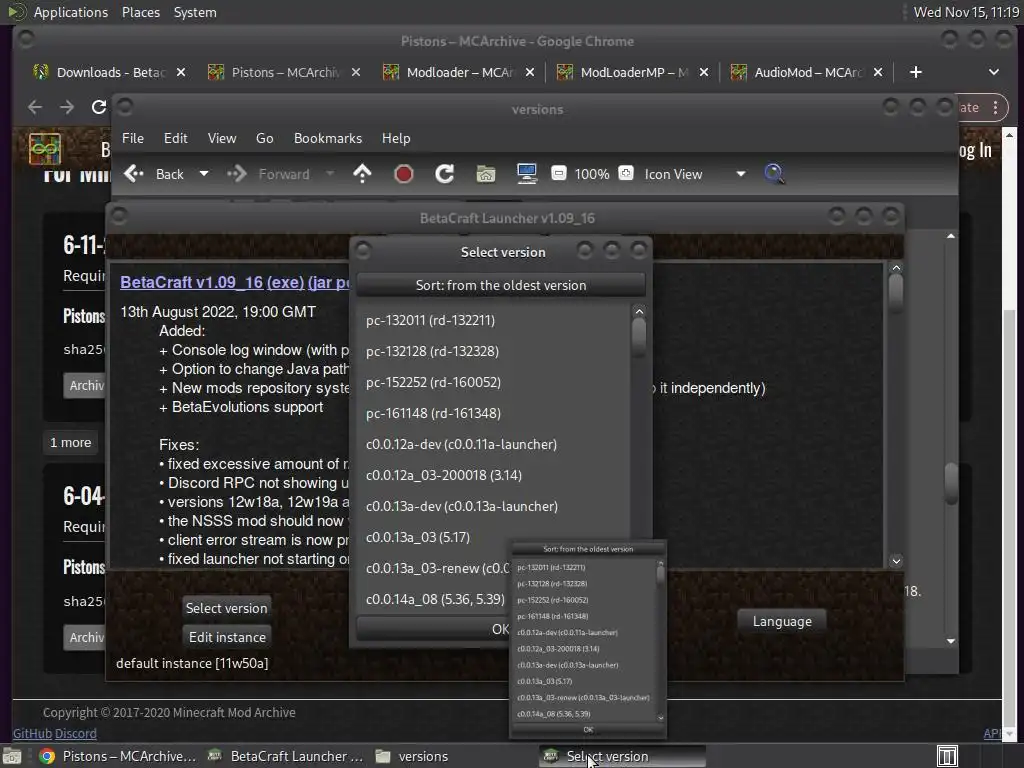
Task: Open the Discord link in footer
Action: tap(76, 733)
